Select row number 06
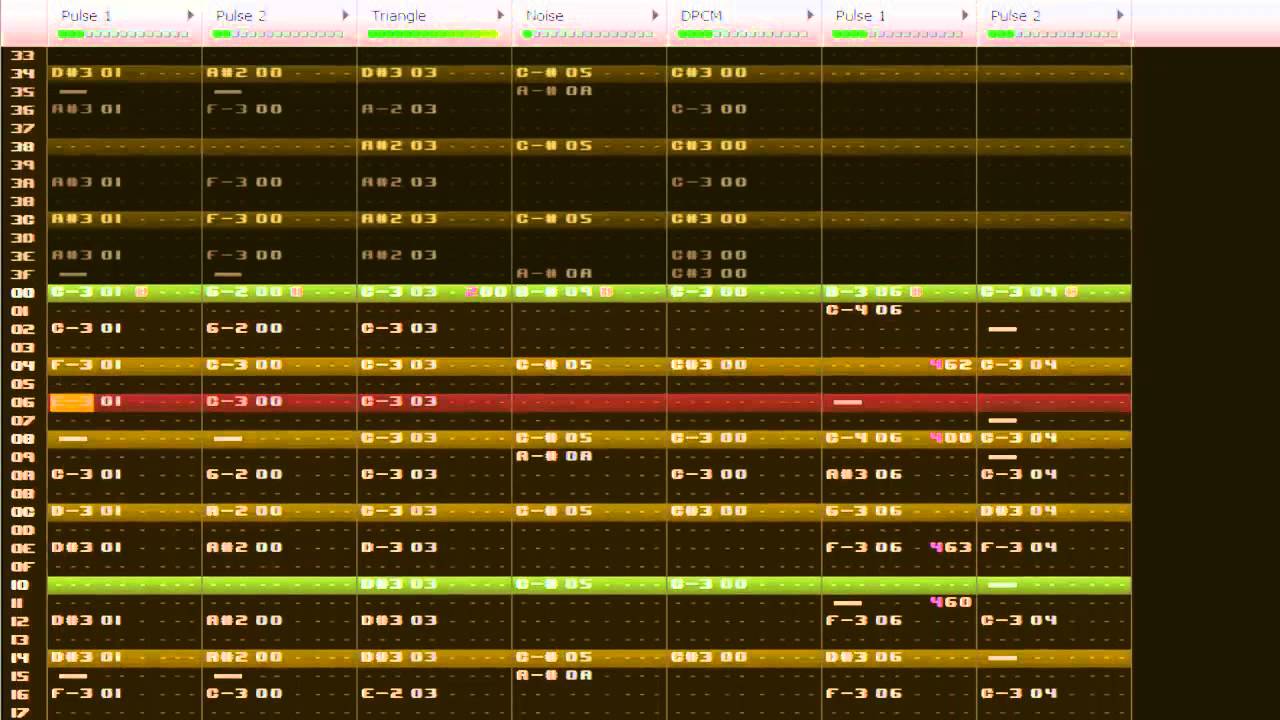 22,402
